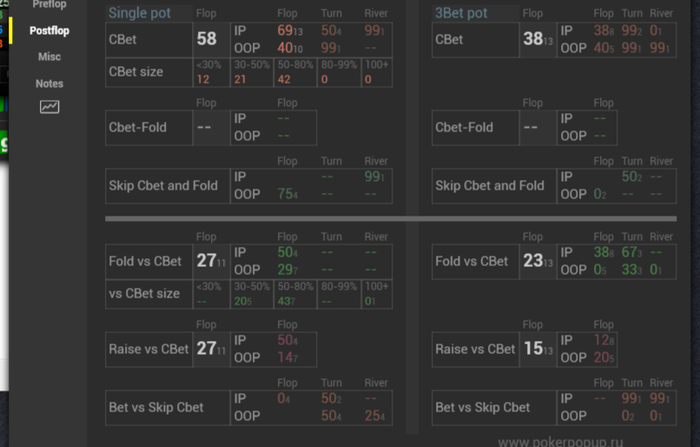Click the Single pot heading
700x447 pixels.
coord(139,13)
